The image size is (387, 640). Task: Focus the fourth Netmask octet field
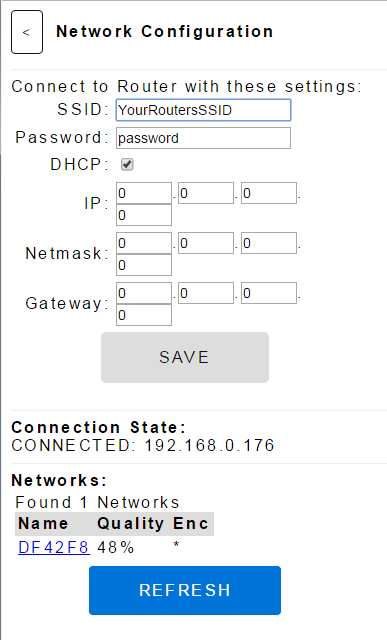(x=144, y=265)
